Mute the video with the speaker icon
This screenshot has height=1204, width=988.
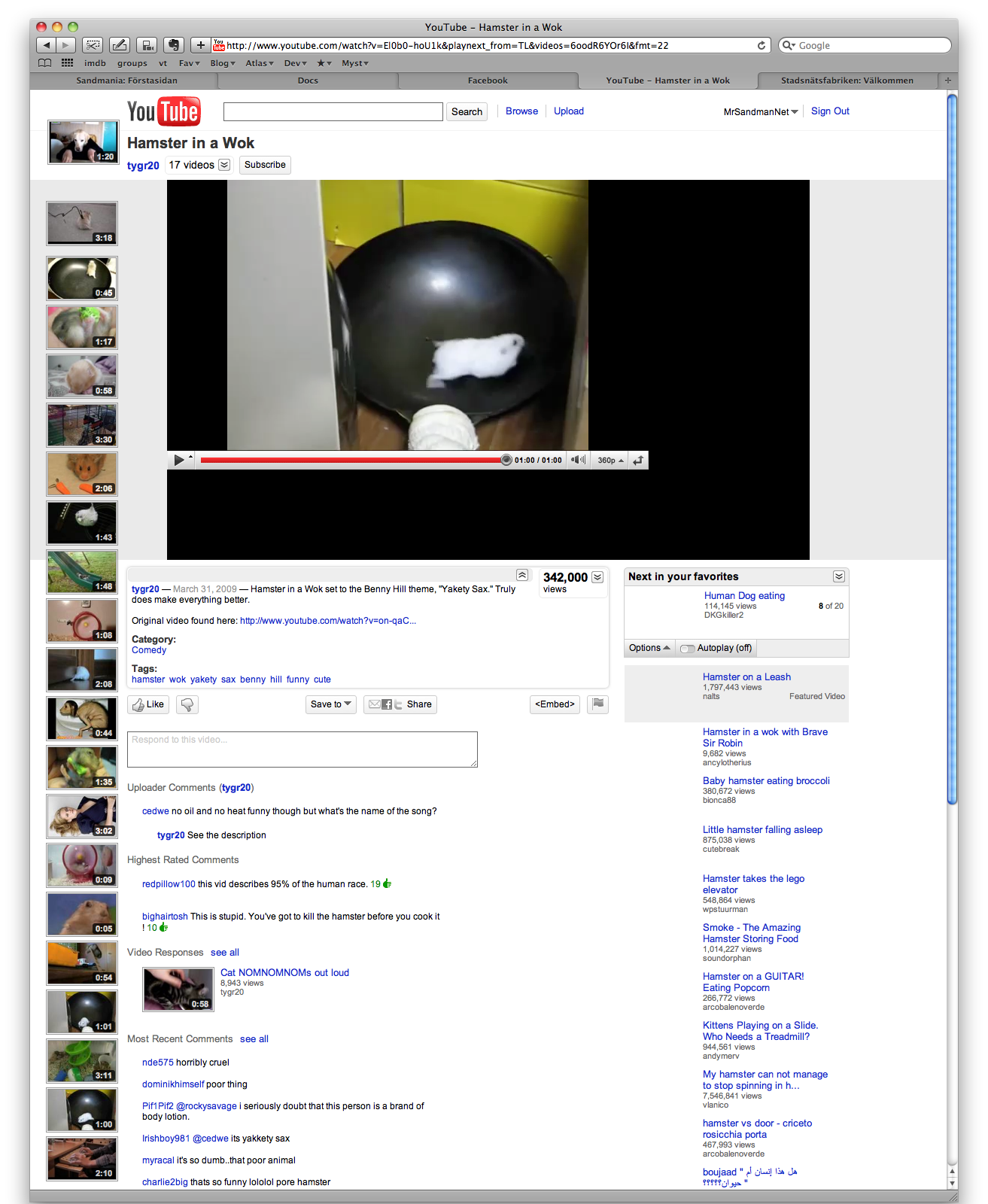577,460
